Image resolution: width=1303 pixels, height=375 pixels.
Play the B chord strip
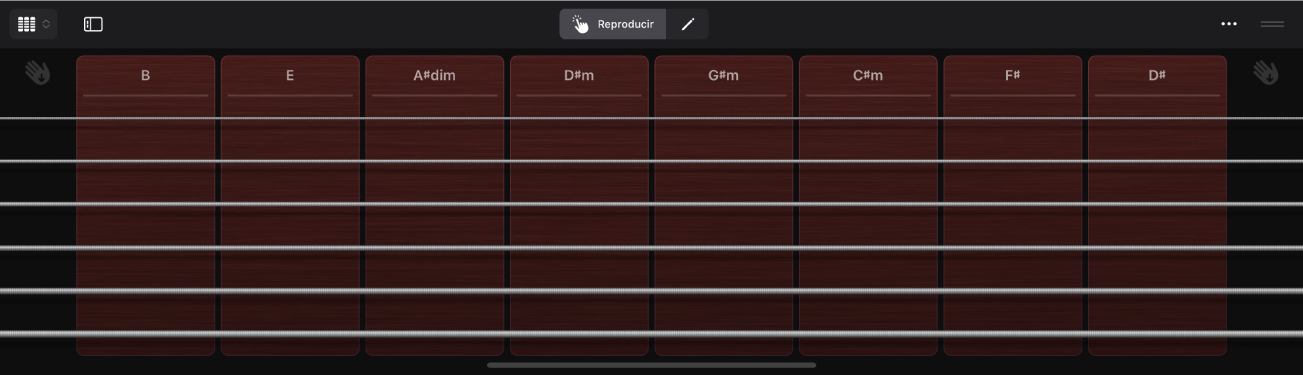click(146, 205)
